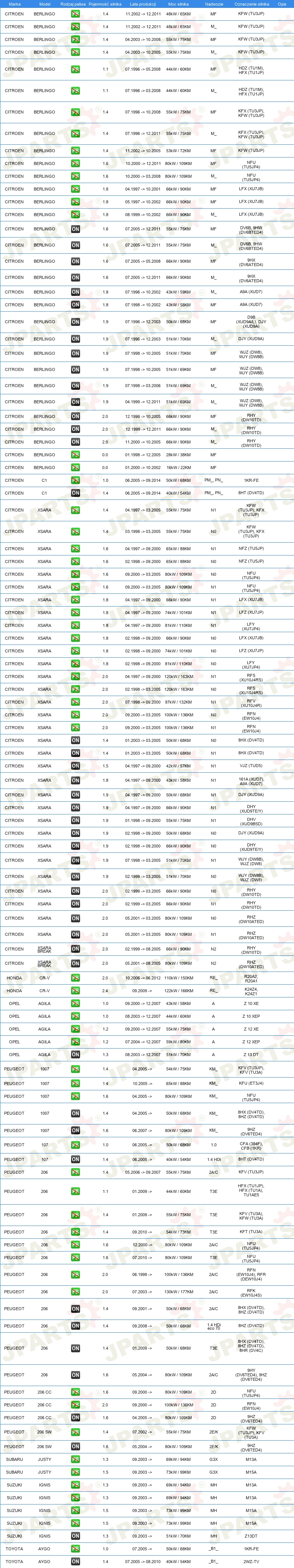Click the HONDA cell in the 2.4 row
Screen dimensions: 294x1568
click(15, 990)
